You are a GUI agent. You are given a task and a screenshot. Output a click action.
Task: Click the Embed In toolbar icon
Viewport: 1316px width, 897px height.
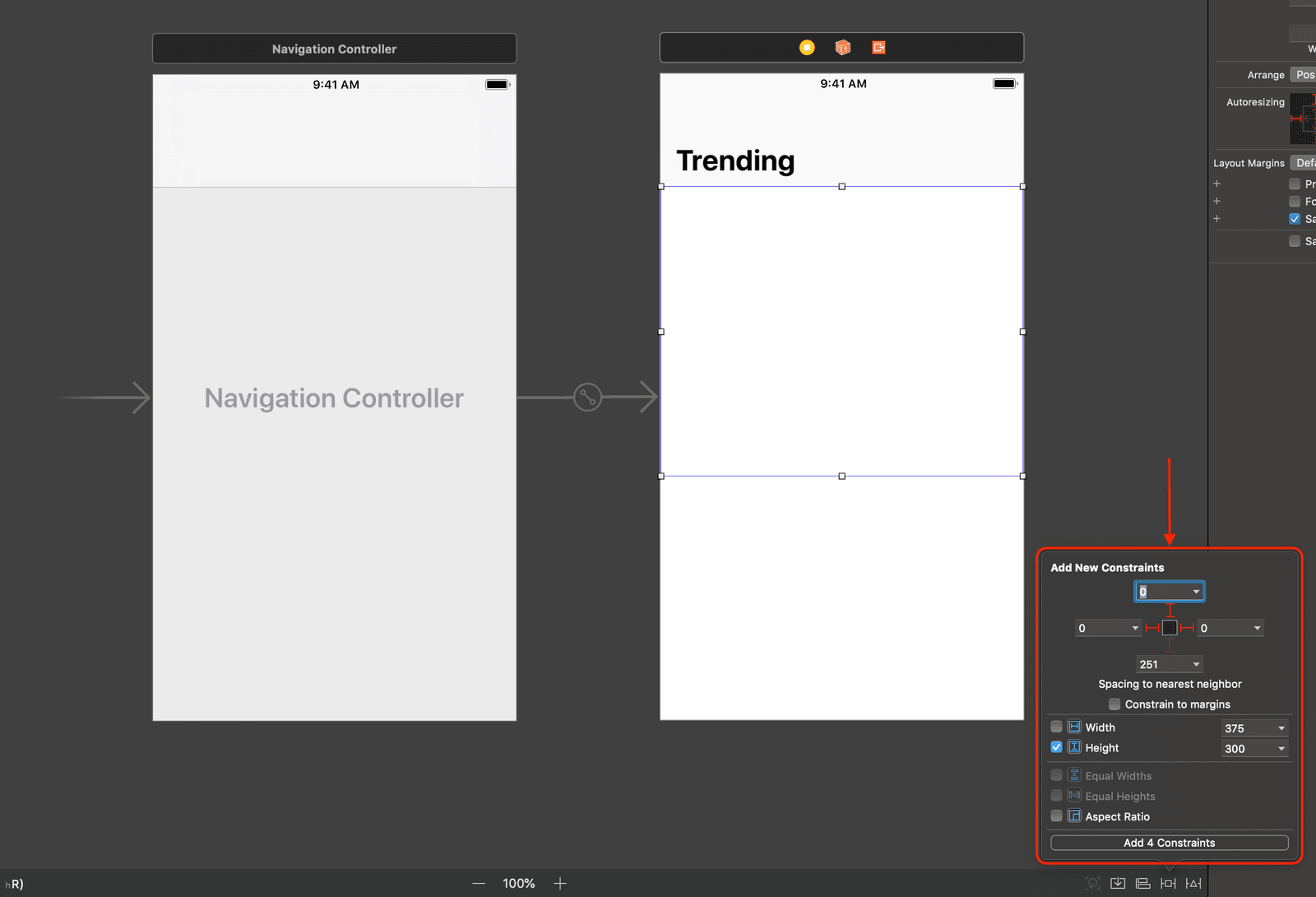click(x=1118, y=883)
